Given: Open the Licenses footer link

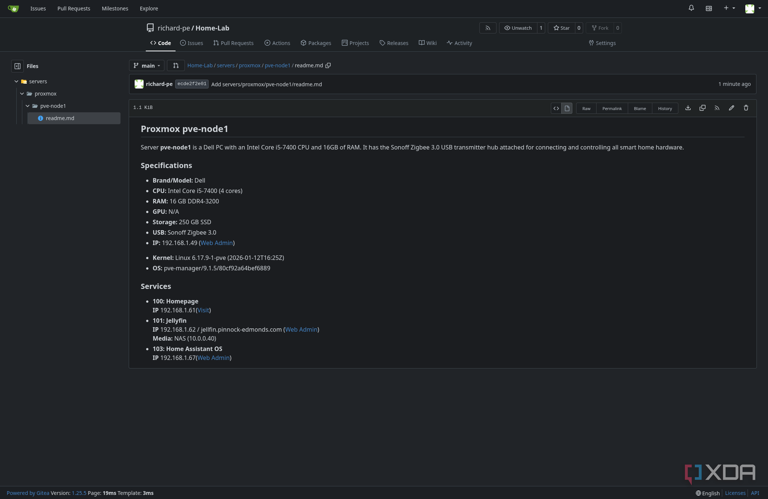Looking at the screenshot, I should click(735, 493).
